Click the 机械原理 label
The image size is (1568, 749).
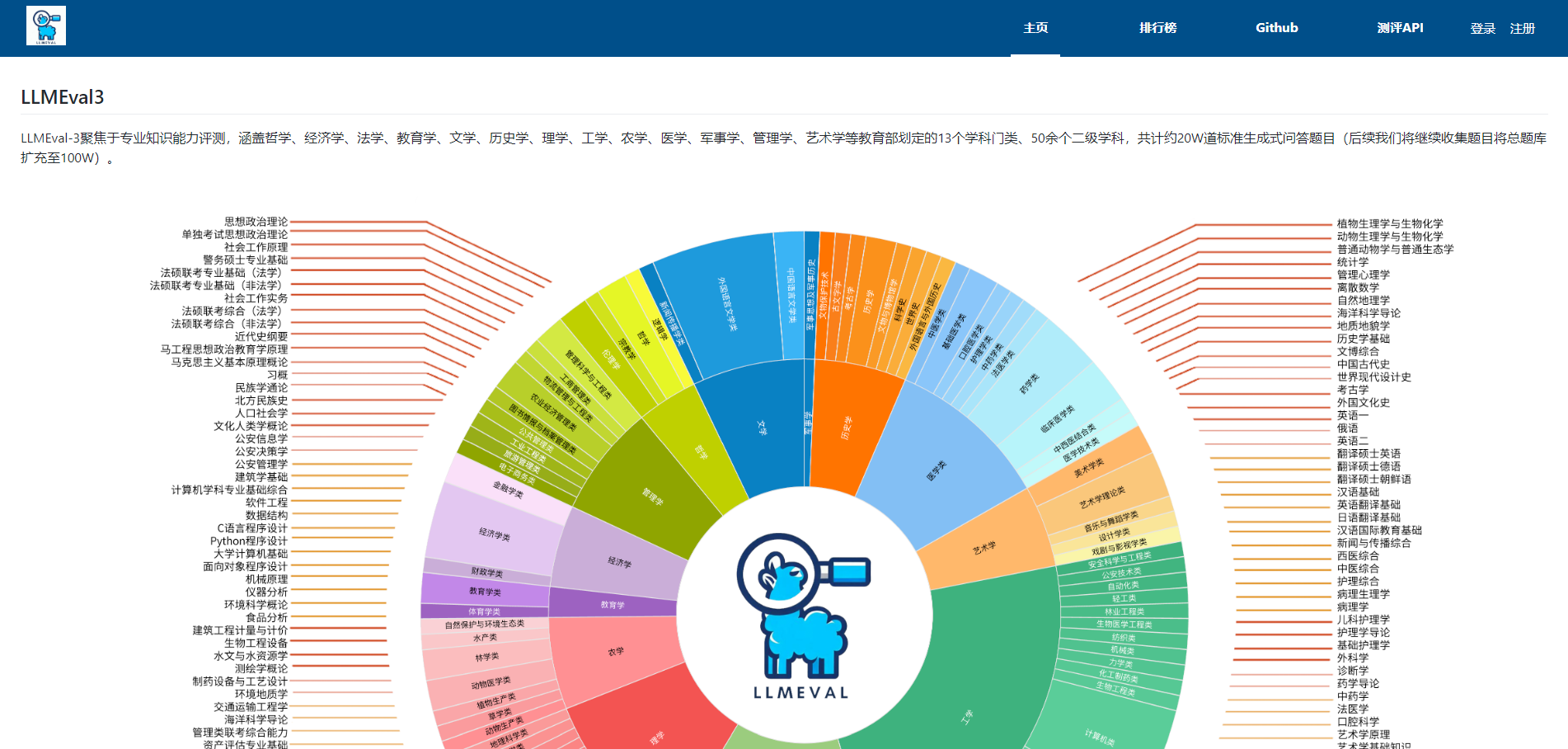coord(266,579)
